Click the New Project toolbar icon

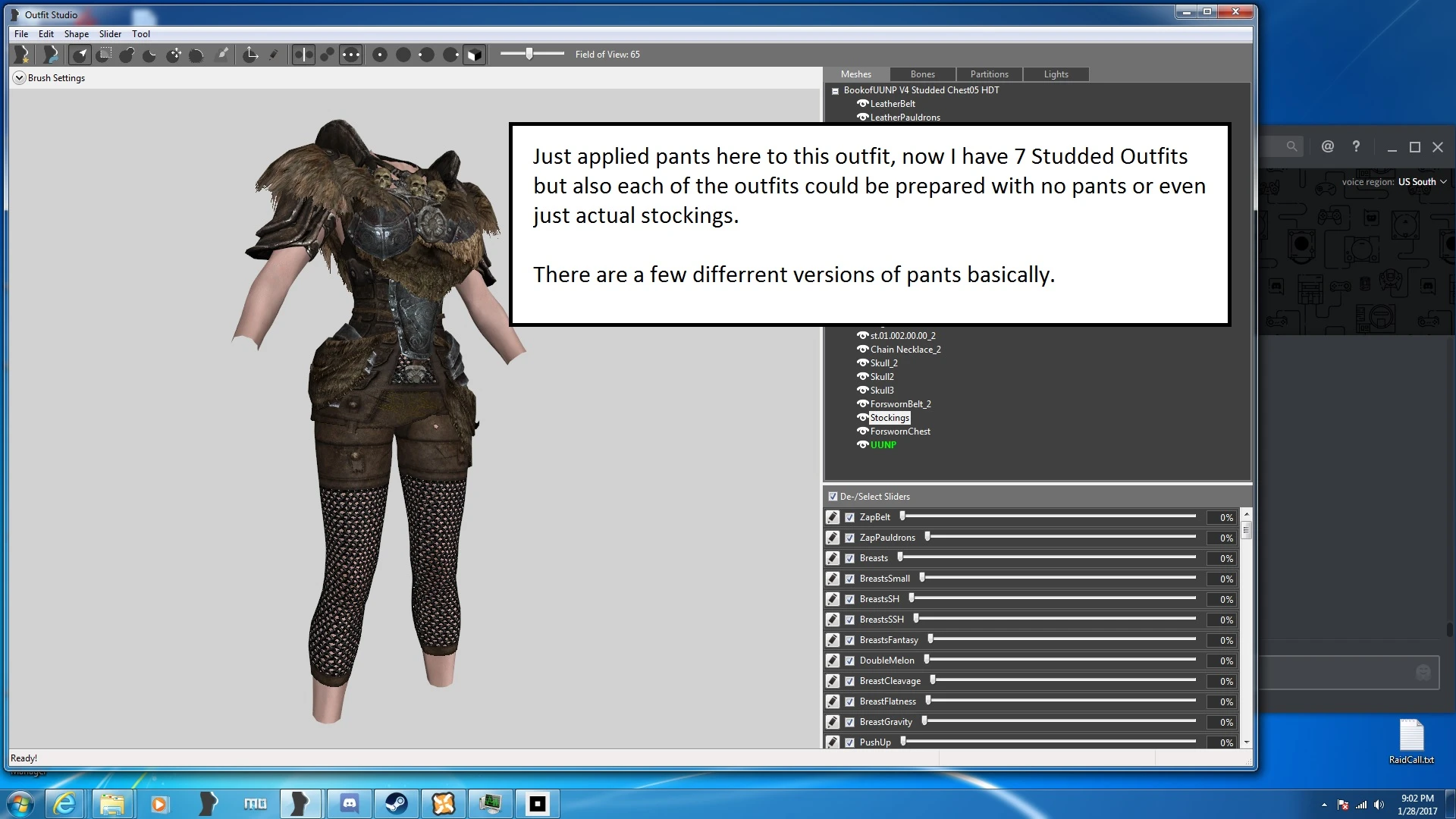pos(22,55)
